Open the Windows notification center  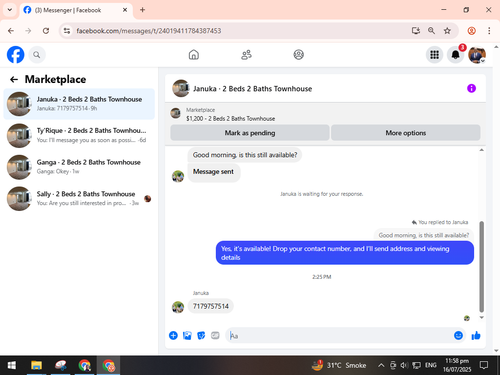pos(484,365)
